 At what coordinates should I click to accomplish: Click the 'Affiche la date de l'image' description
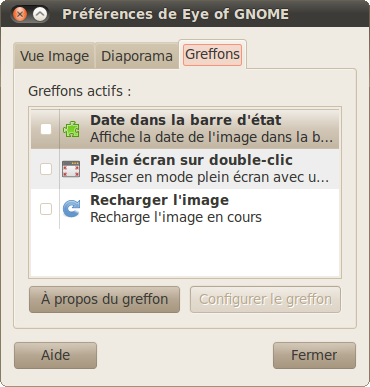(211, 137)
